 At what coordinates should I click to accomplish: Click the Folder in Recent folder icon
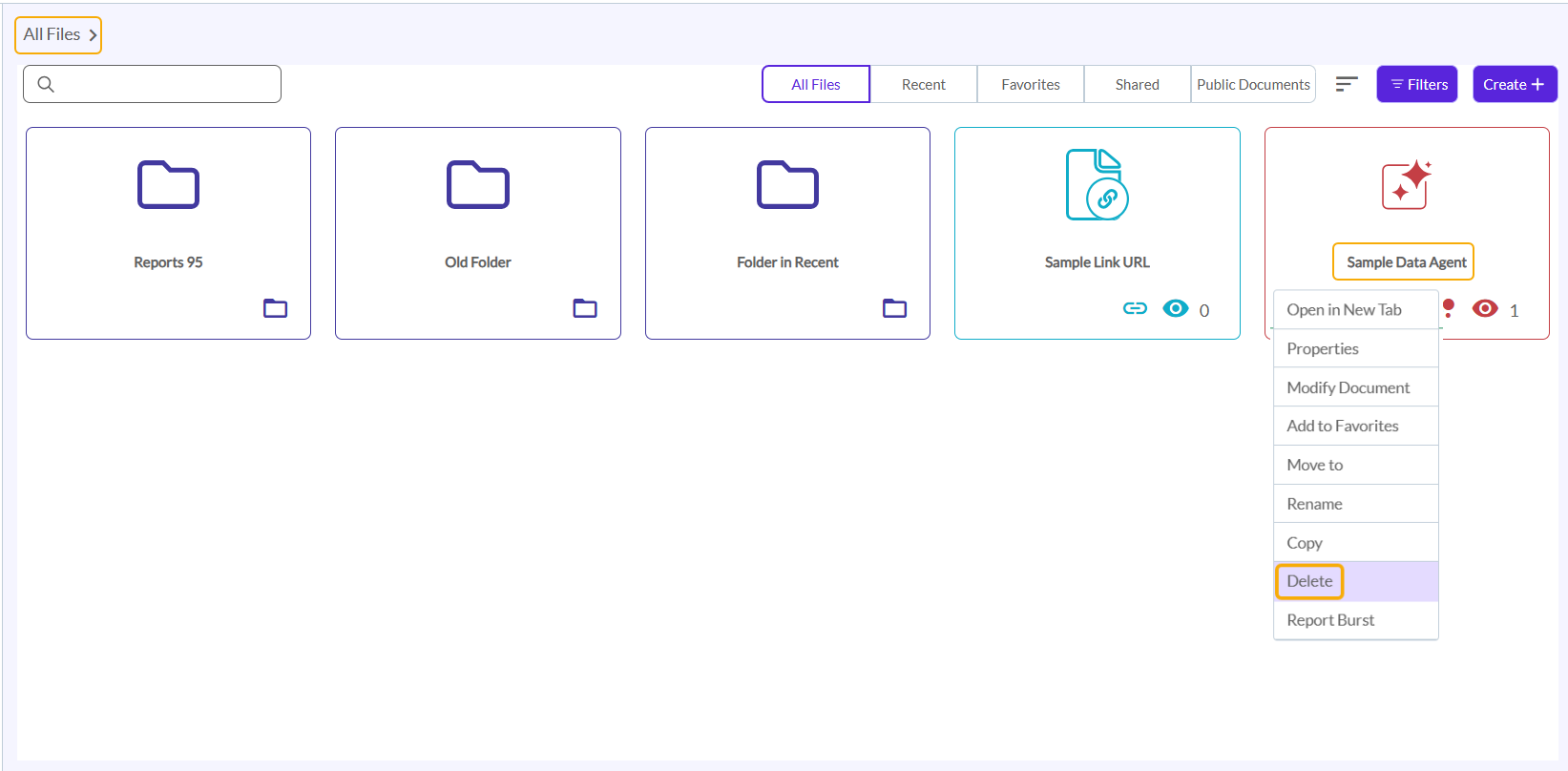(x=787, y=184)
